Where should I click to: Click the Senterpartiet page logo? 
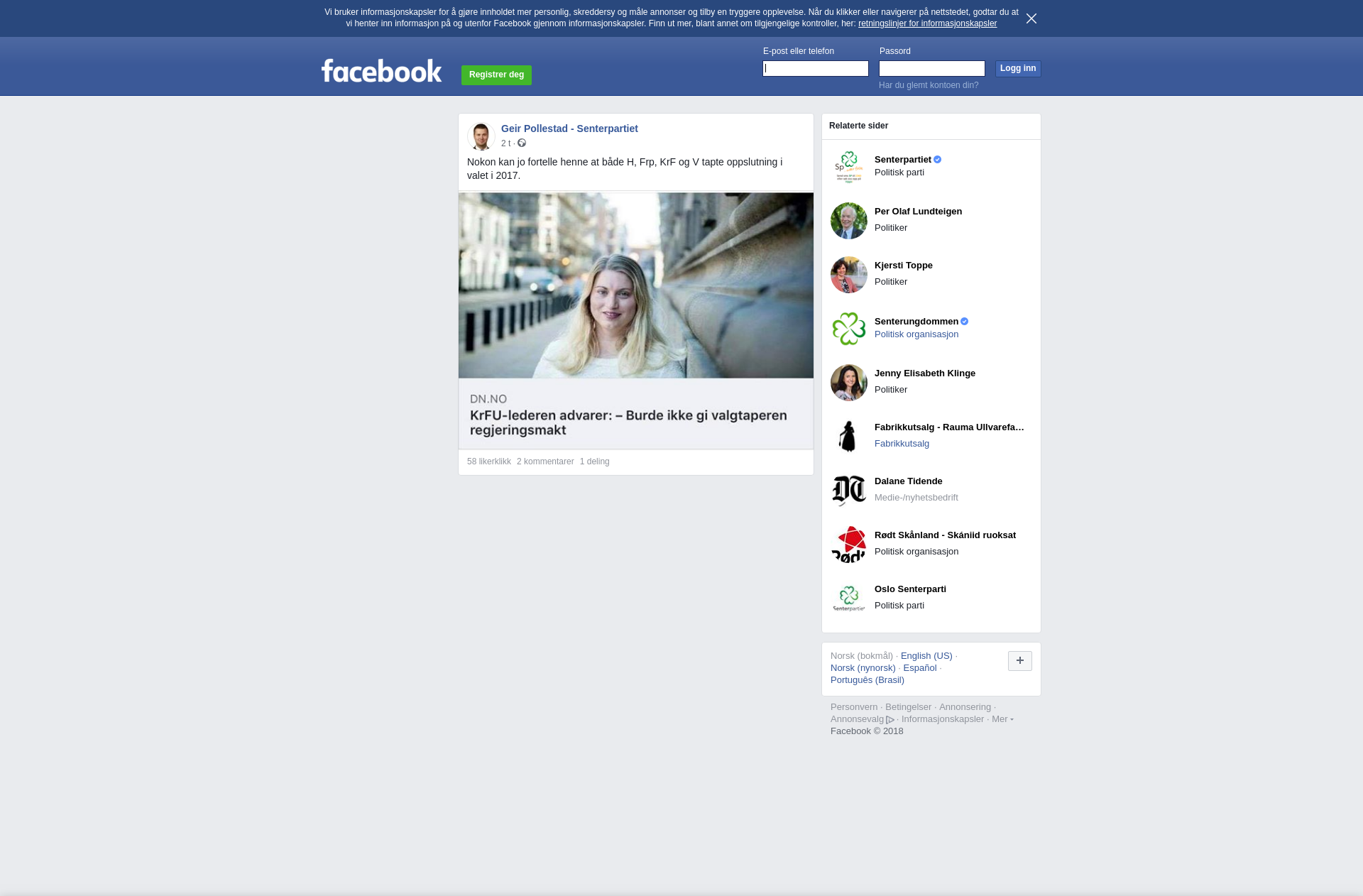[x=849, y=167]
